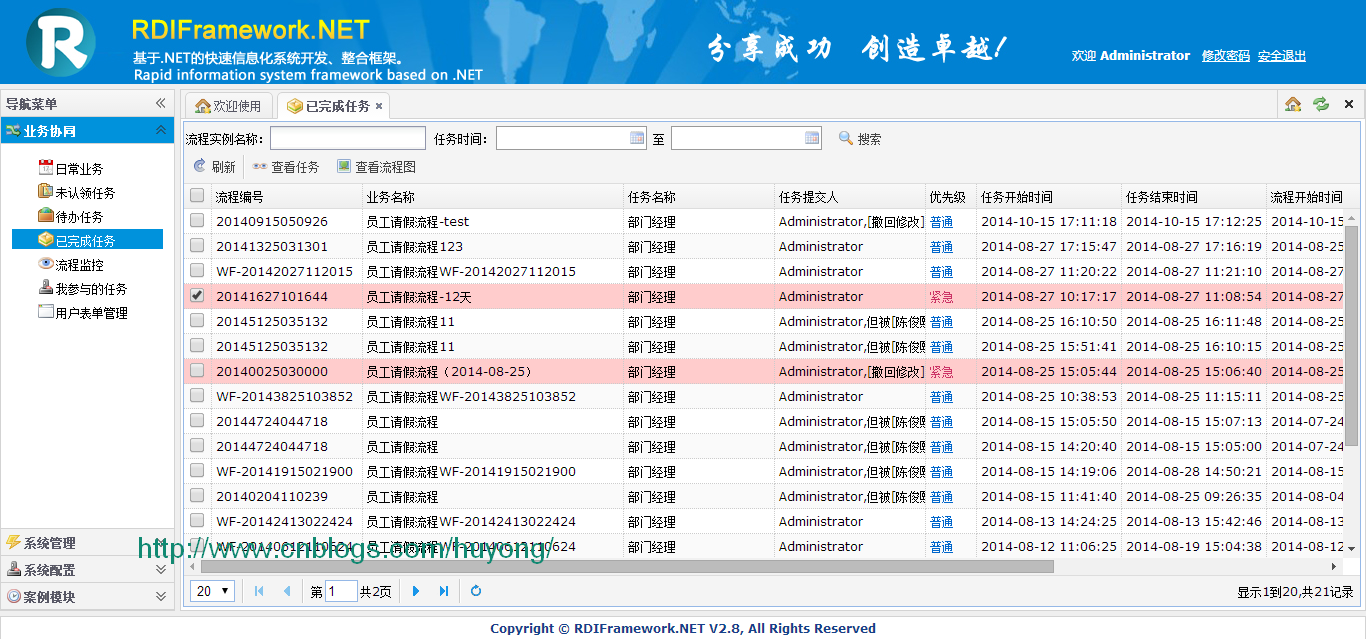1366x639 pixels.
Task: Click 查看任务 toolbar button
Action: coord(286,167)
